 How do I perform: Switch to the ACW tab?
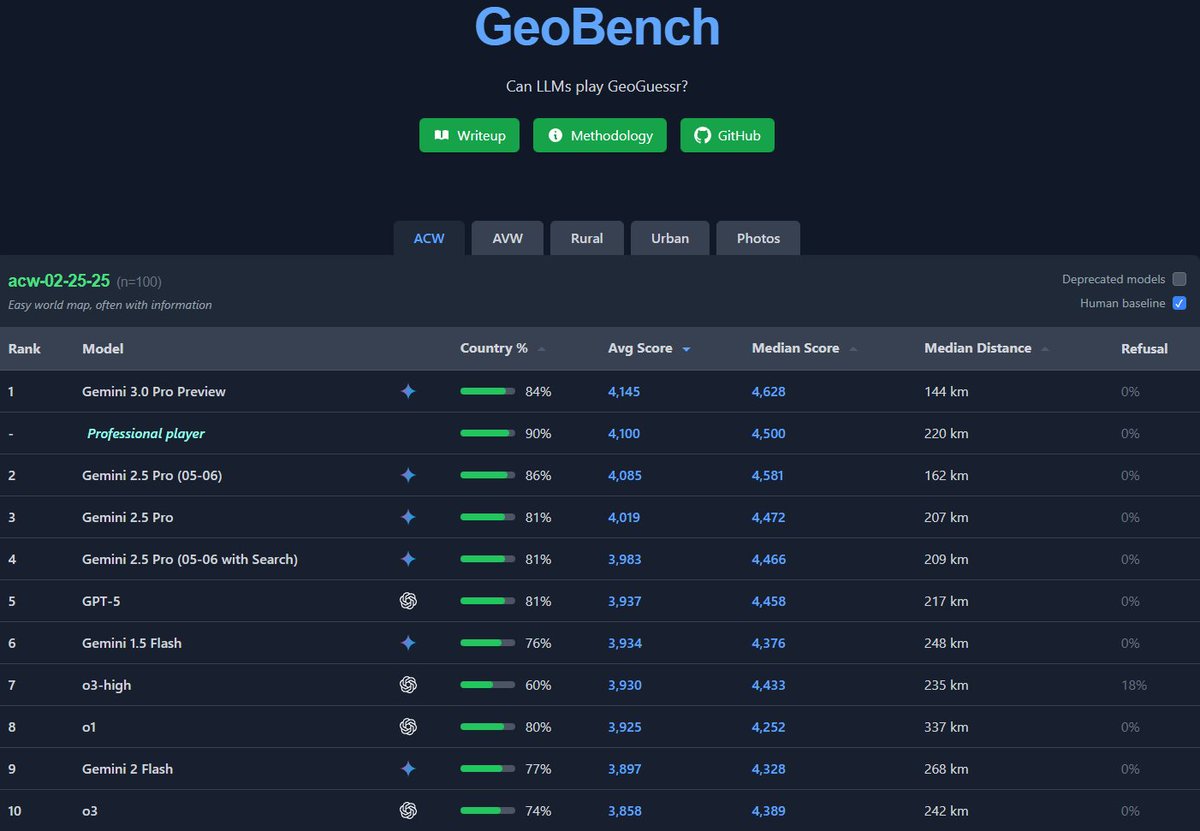429,238
